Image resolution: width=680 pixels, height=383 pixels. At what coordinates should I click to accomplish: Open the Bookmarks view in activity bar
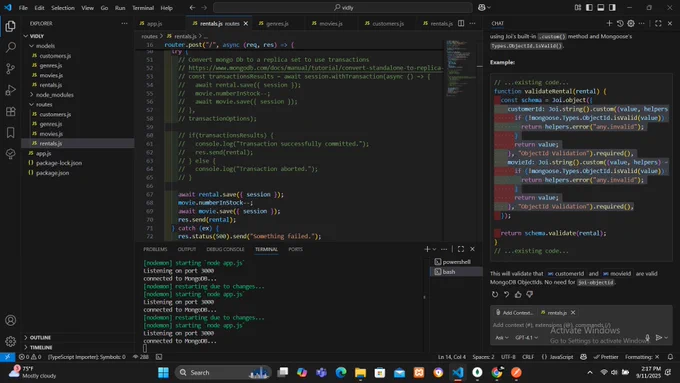click(x=10, y=133)
